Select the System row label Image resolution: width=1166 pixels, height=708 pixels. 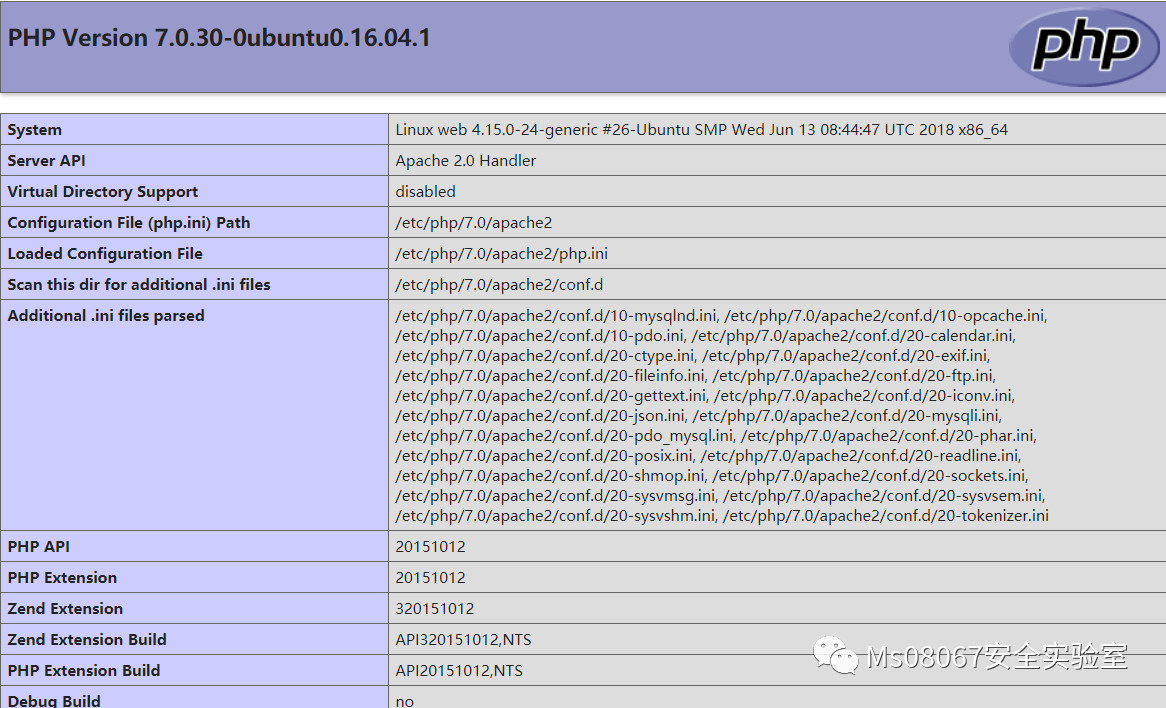point(35,130)
